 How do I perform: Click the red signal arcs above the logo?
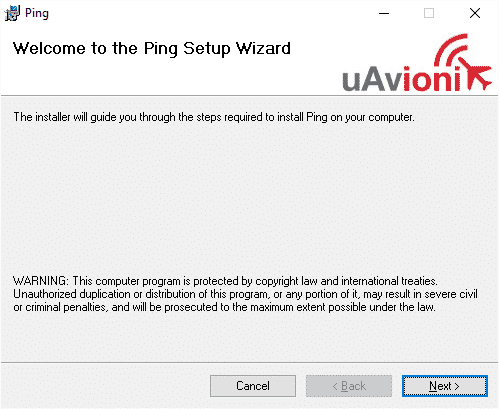tap(451, 49)
